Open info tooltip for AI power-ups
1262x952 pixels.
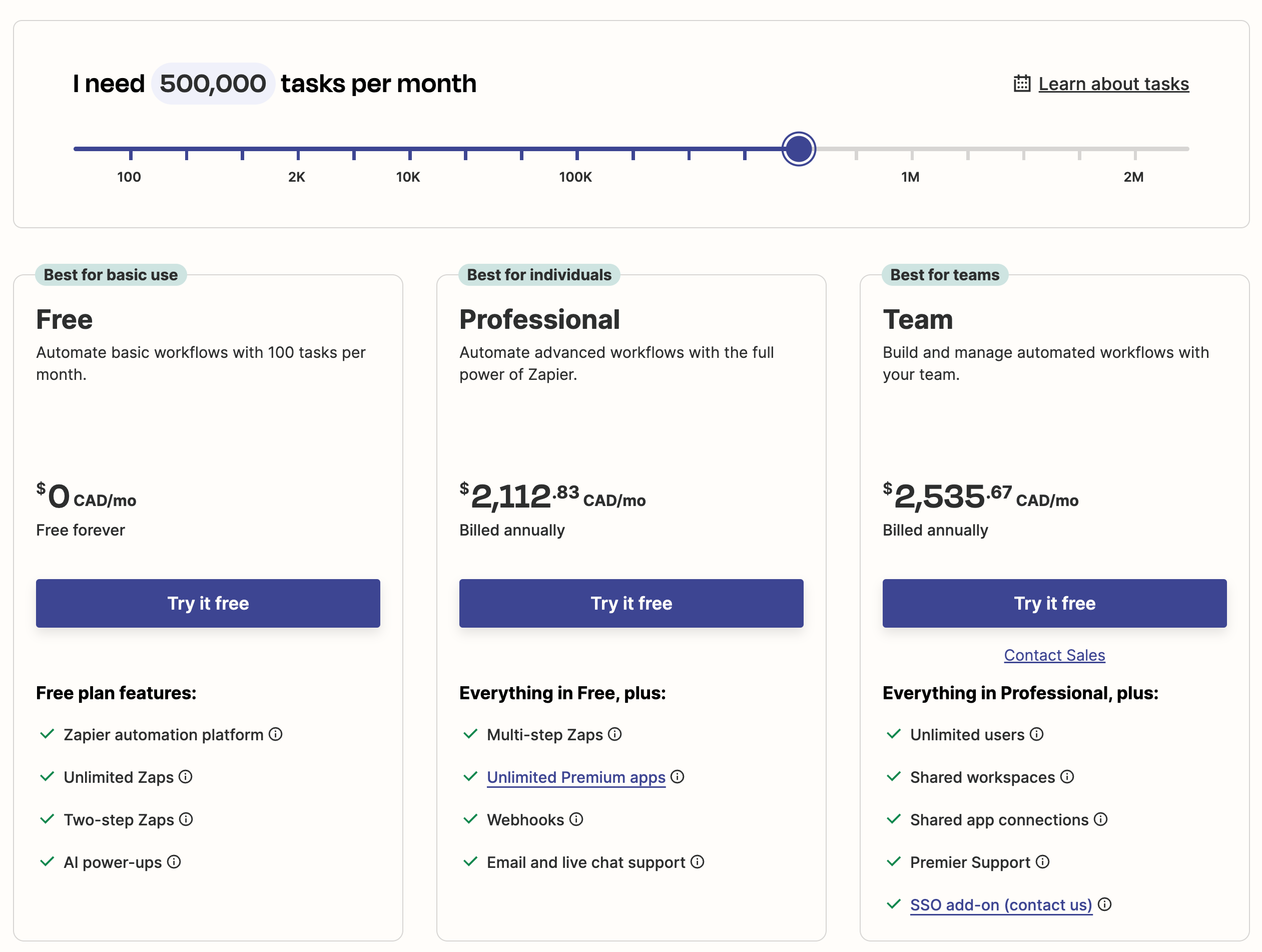coord(174,862)
